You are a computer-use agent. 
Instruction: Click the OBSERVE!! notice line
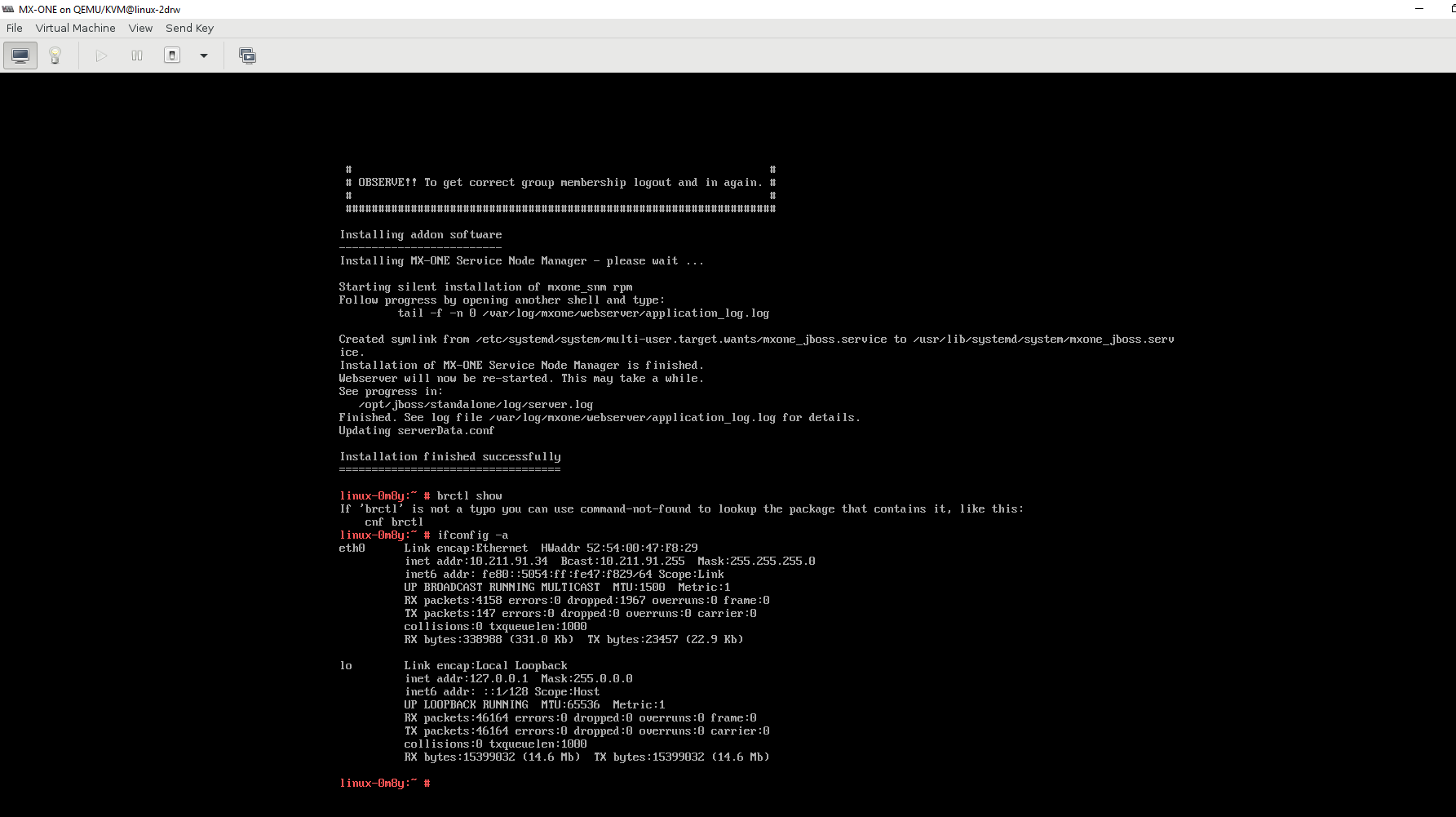[561, 182]
